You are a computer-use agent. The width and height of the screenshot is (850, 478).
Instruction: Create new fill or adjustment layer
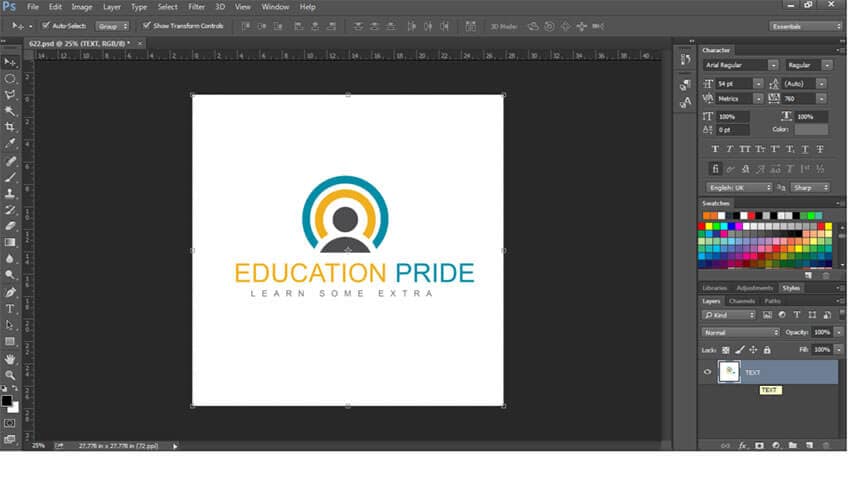click(776, 445)
